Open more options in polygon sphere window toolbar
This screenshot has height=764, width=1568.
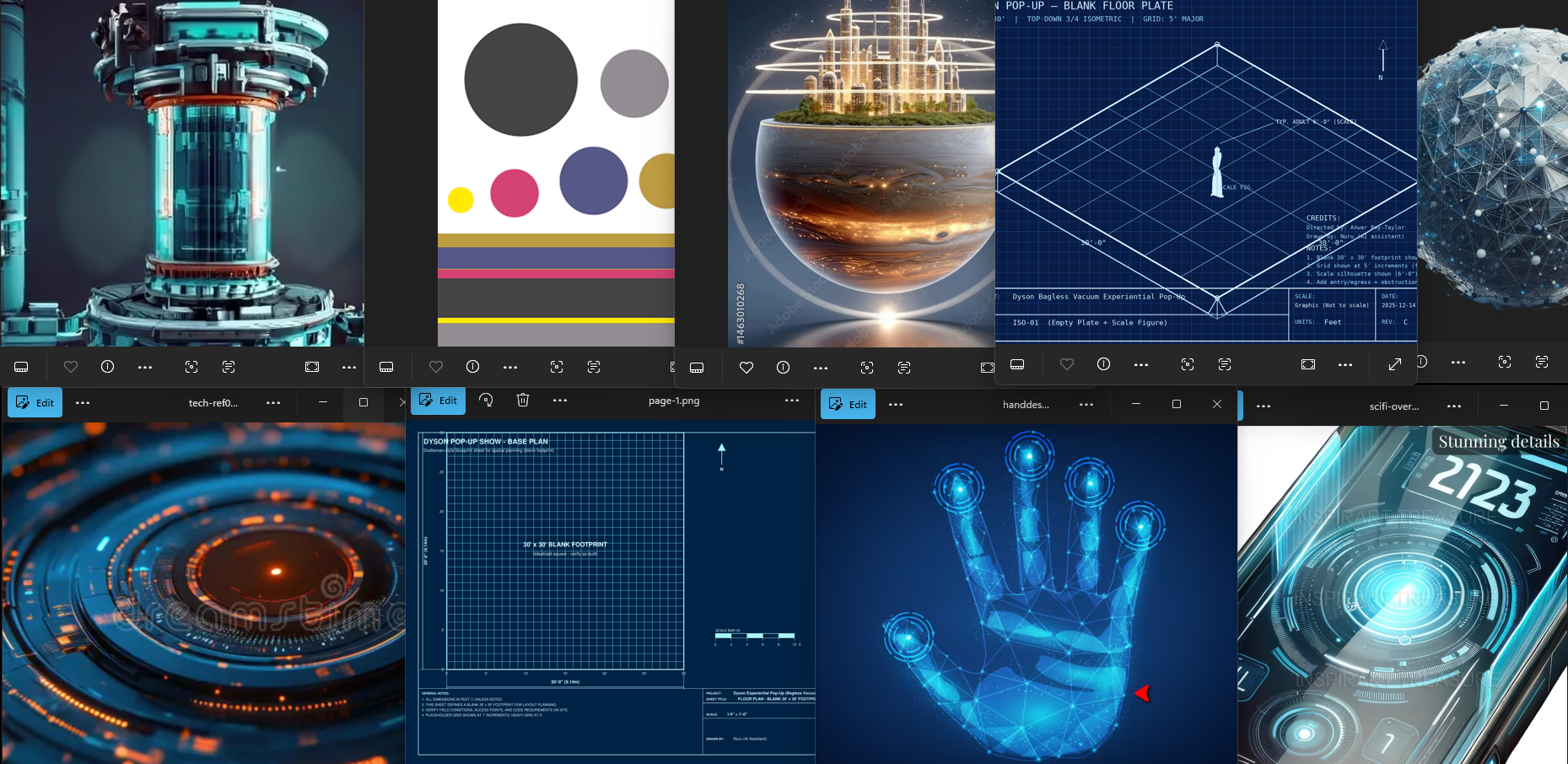point(1458,362)
